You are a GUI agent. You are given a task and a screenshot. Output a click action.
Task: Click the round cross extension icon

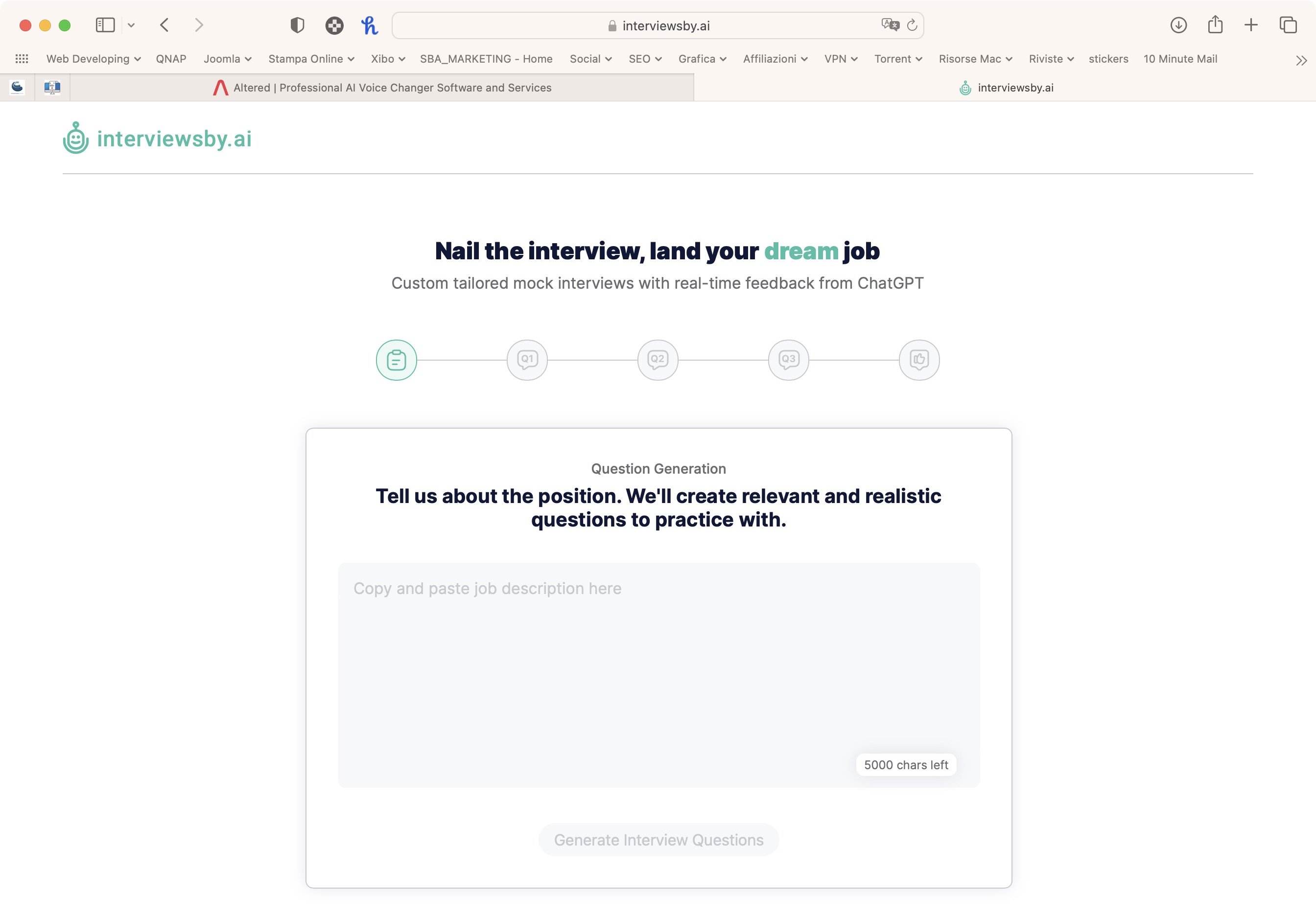pos(334,25)
